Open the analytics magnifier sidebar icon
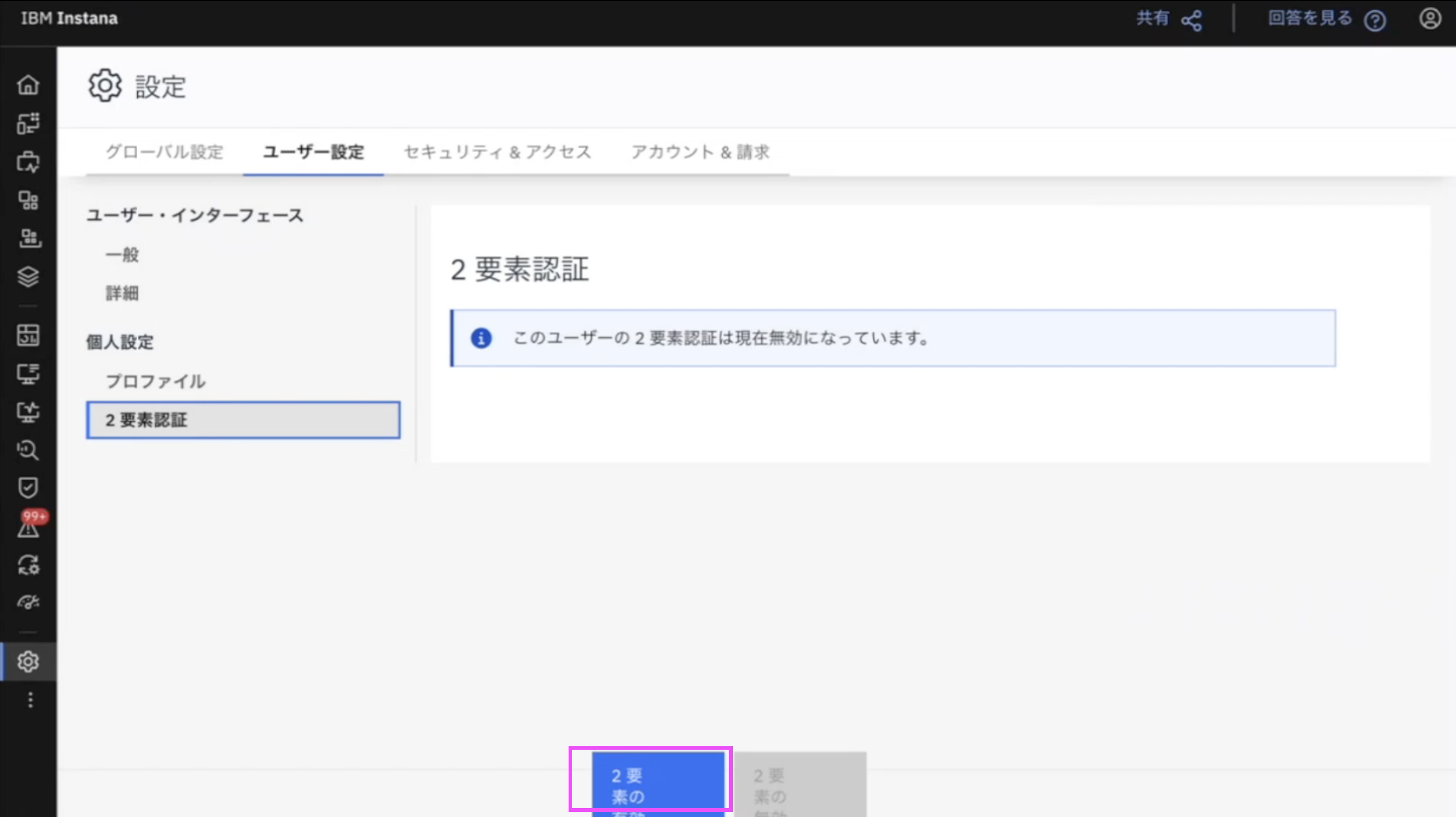This screenshot has width=1456, height=817. tap(28, 450)
